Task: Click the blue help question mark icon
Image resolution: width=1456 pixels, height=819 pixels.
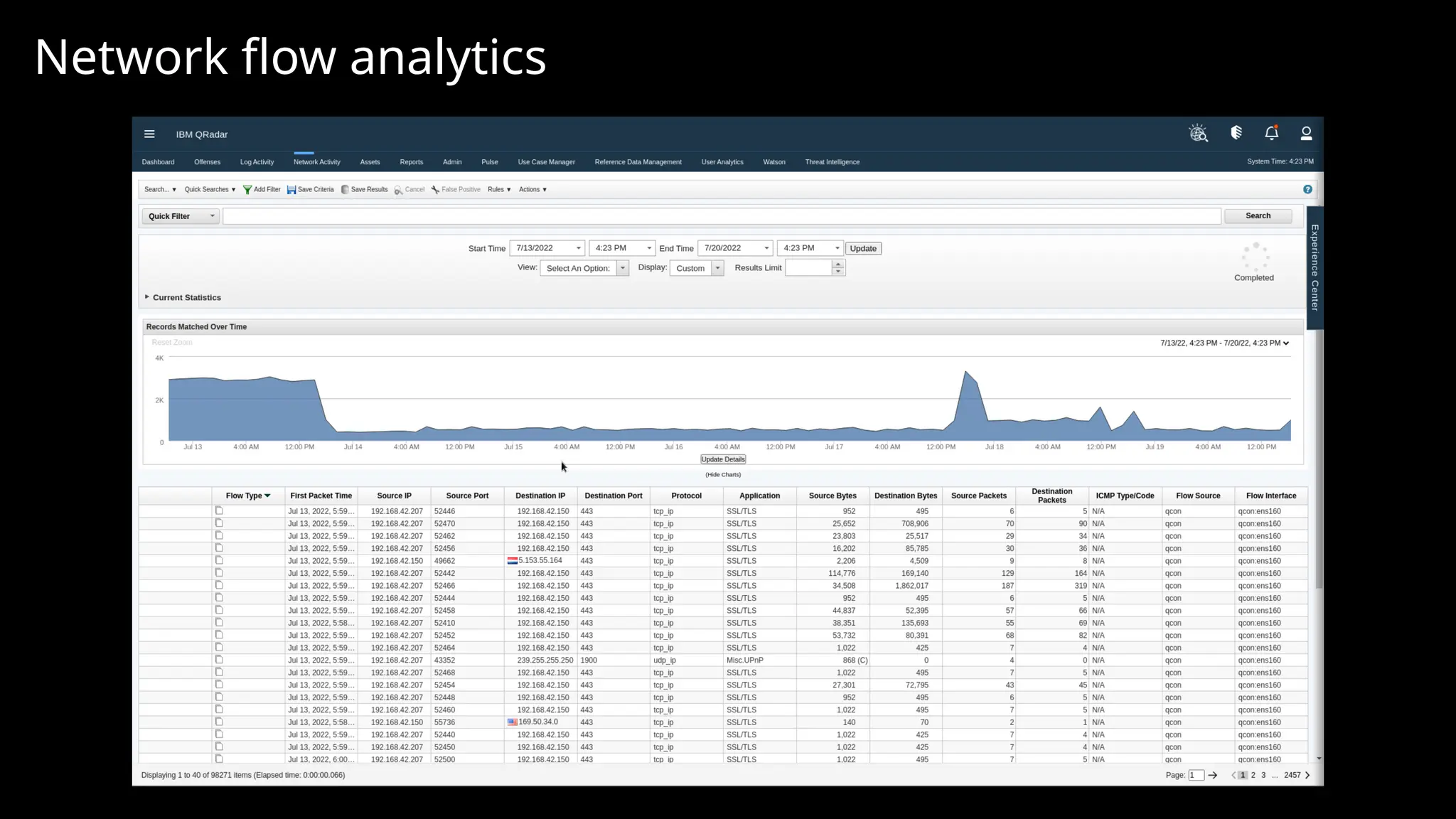Action: click(x=1307, y=189)
